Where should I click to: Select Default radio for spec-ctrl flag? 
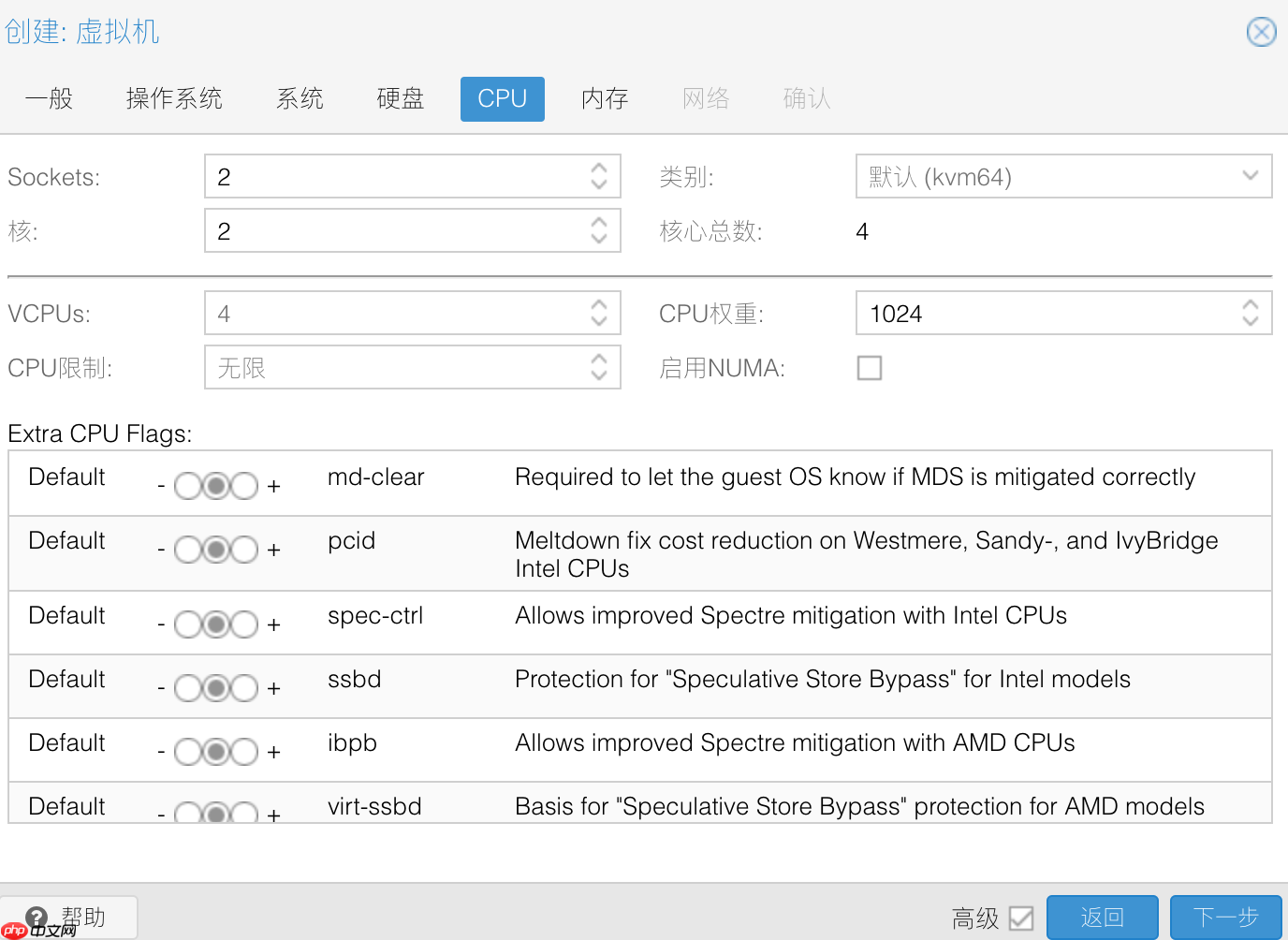coord(215,624)
